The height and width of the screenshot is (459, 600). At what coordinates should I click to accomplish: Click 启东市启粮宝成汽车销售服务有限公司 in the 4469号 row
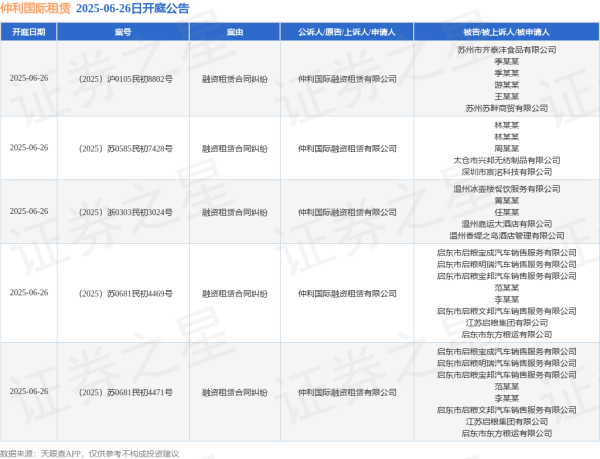pos(507,252)
